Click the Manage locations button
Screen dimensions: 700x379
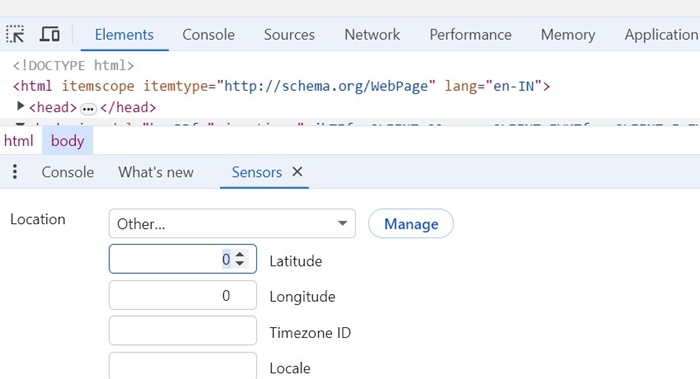pos(411,223)
